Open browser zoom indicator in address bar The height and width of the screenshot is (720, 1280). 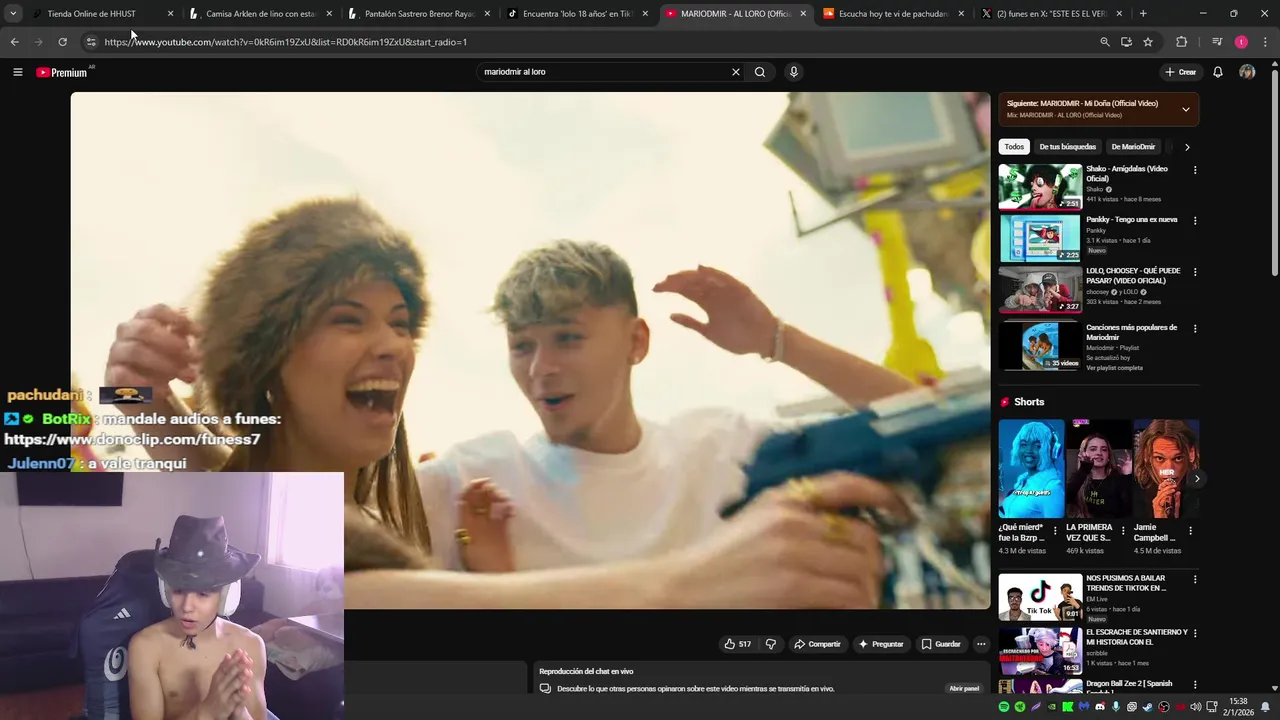tap(1105, 42)
